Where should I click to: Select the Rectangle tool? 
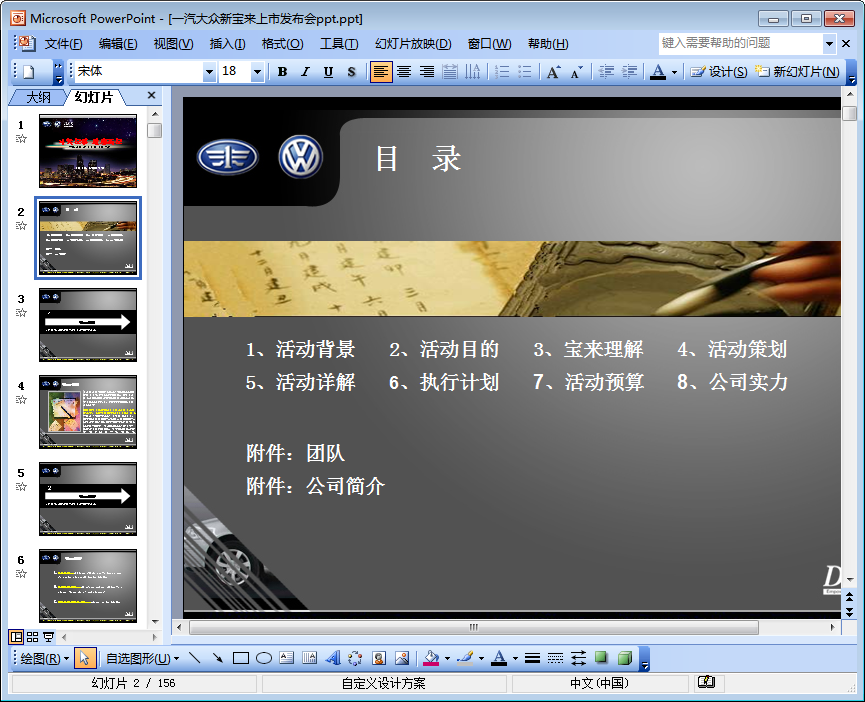pos(241,658)
